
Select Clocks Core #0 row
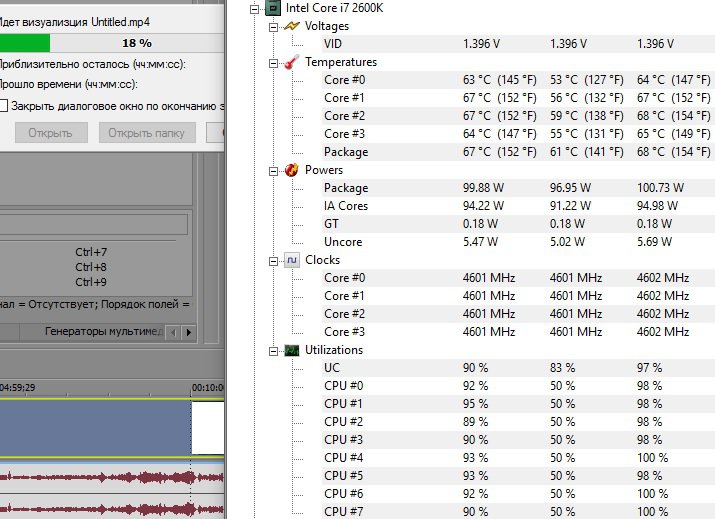(519, 278)
